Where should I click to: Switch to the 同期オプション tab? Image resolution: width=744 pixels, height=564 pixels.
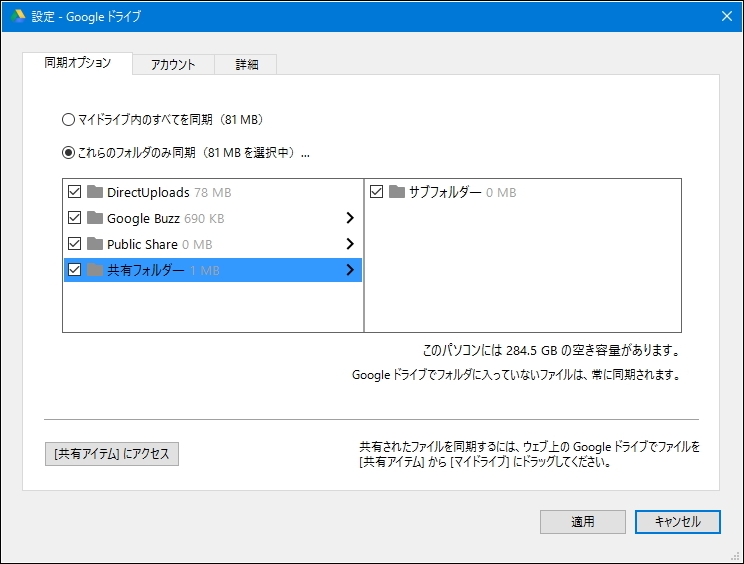tap(77, 63)
